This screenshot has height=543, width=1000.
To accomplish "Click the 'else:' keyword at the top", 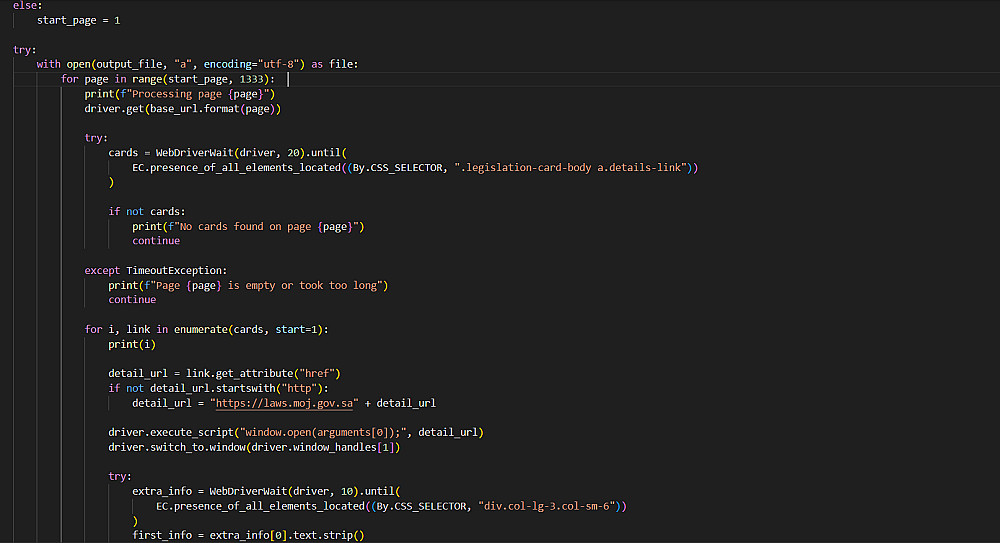I will point(27,5).
